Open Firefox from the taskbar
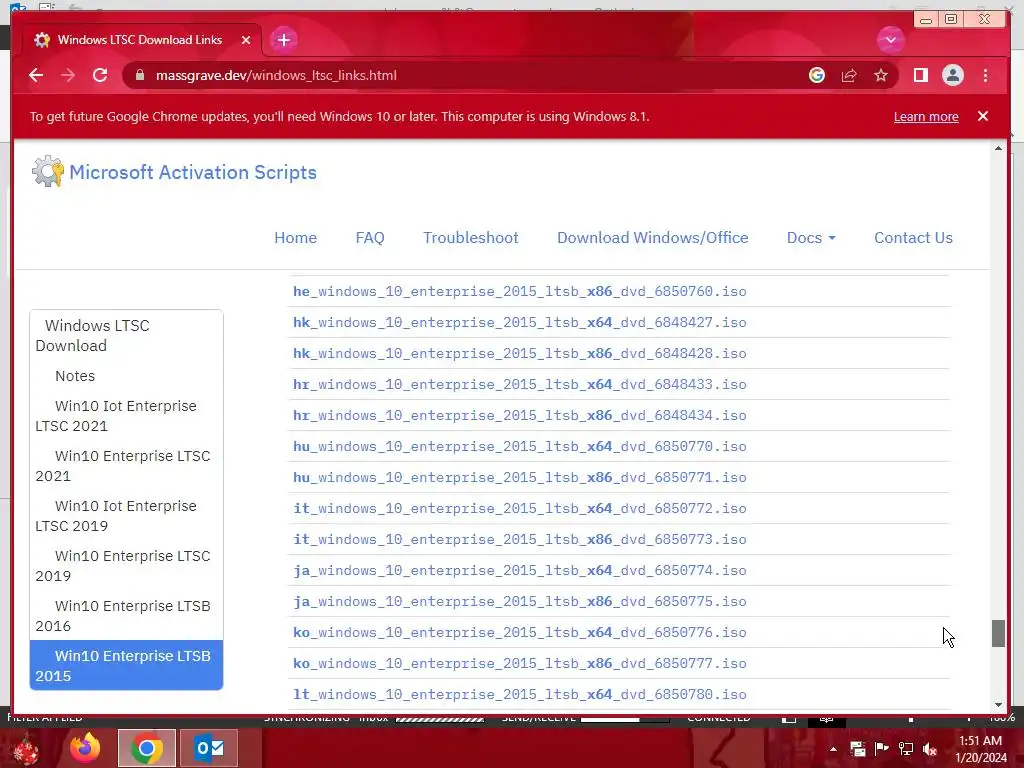Image resolution: width=1024 pixels, height=768 pixels. (x=86, y=748)
